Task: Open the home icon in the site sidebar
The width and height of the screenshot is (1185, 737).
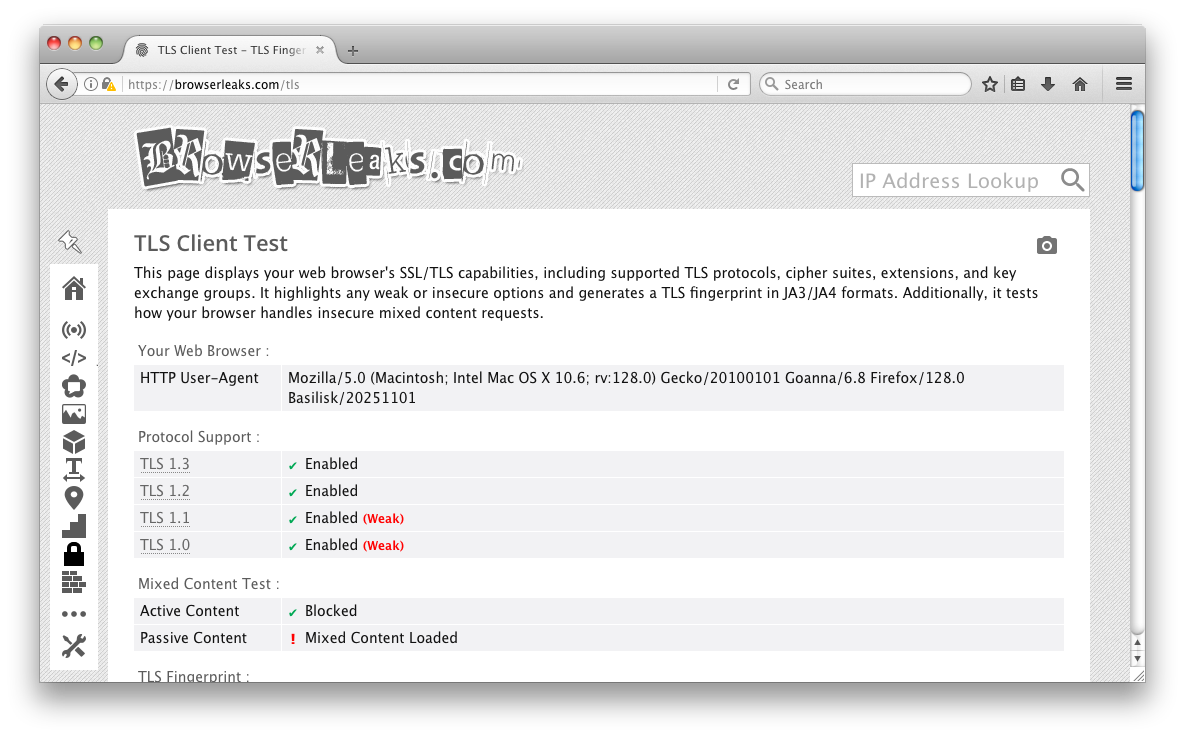Action: pyautogui.click(x=74, y=289)
